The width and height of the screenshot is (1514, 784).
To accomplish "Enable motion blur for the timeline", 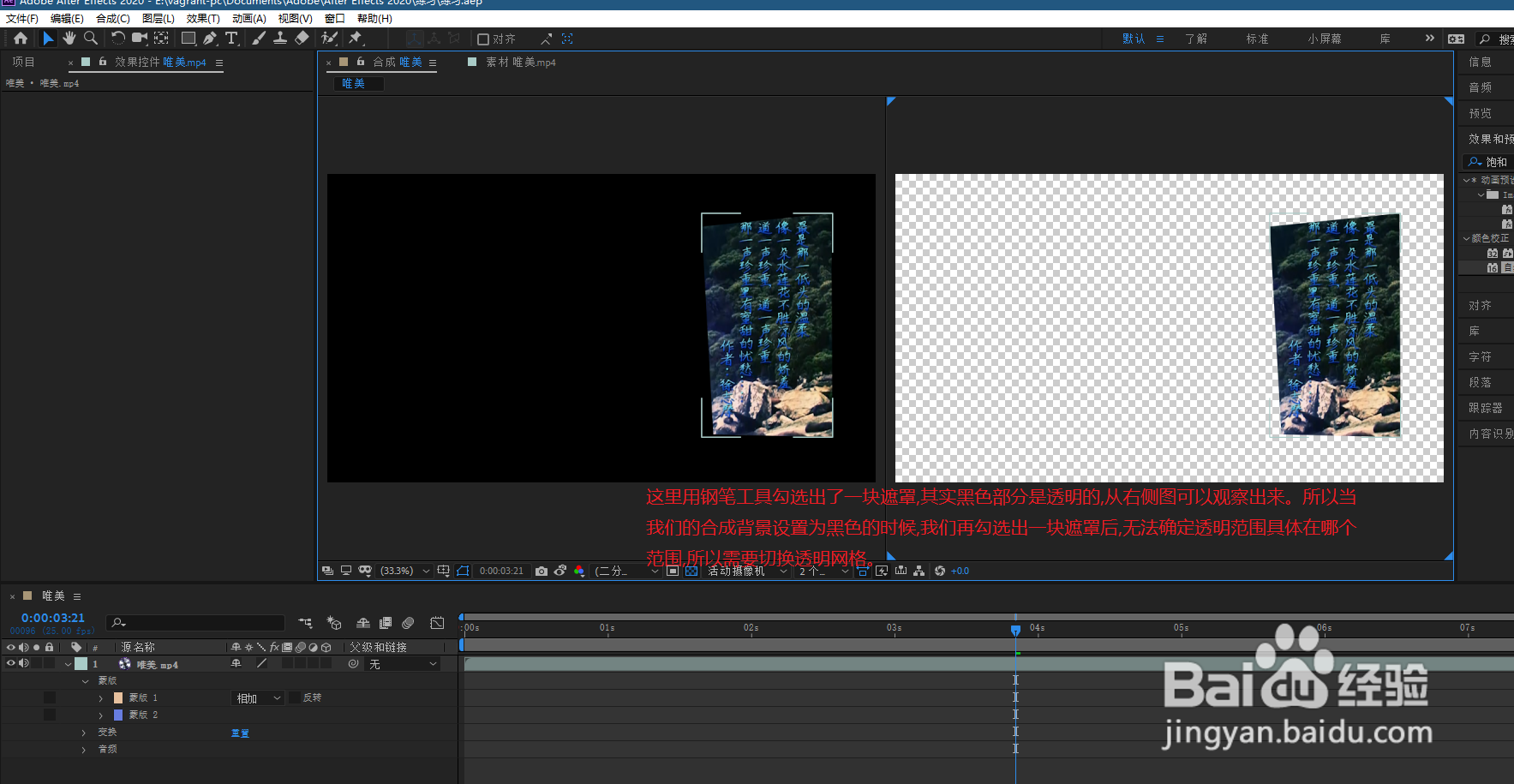I will pyautogui.click(x=408, y=623).
